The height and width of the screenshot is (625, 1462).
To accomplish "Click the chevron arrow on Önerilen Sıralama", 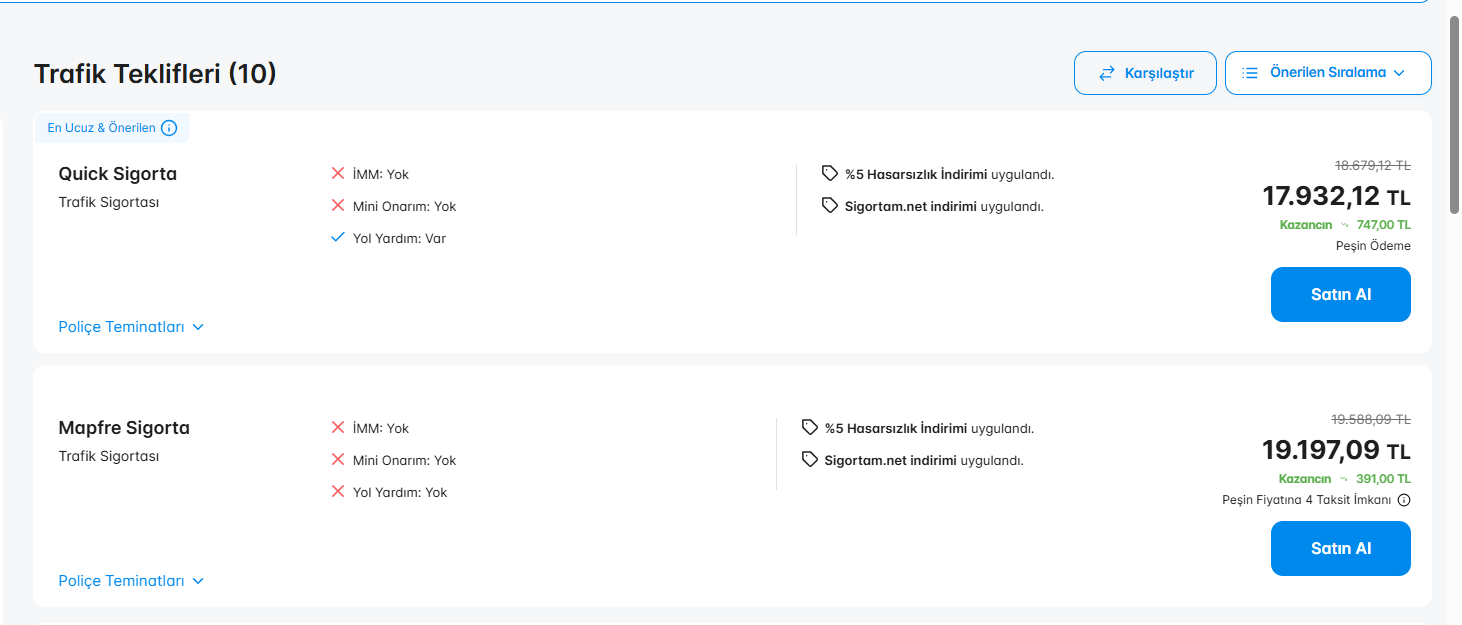I will [1399, 73].
